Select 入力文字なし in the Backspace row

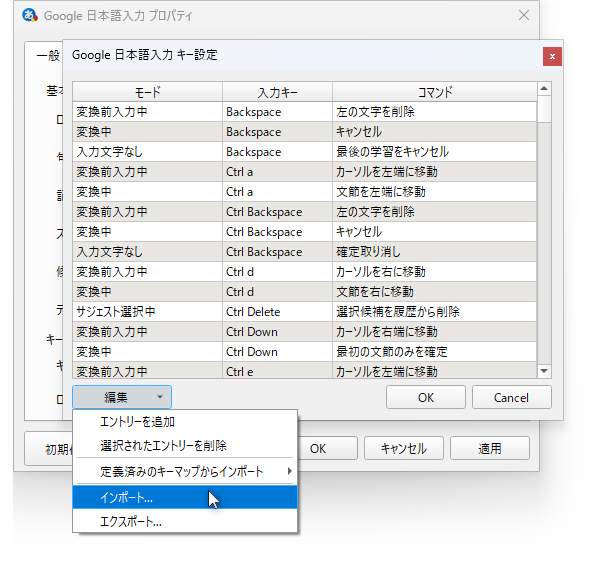click(x=147, y=152)
